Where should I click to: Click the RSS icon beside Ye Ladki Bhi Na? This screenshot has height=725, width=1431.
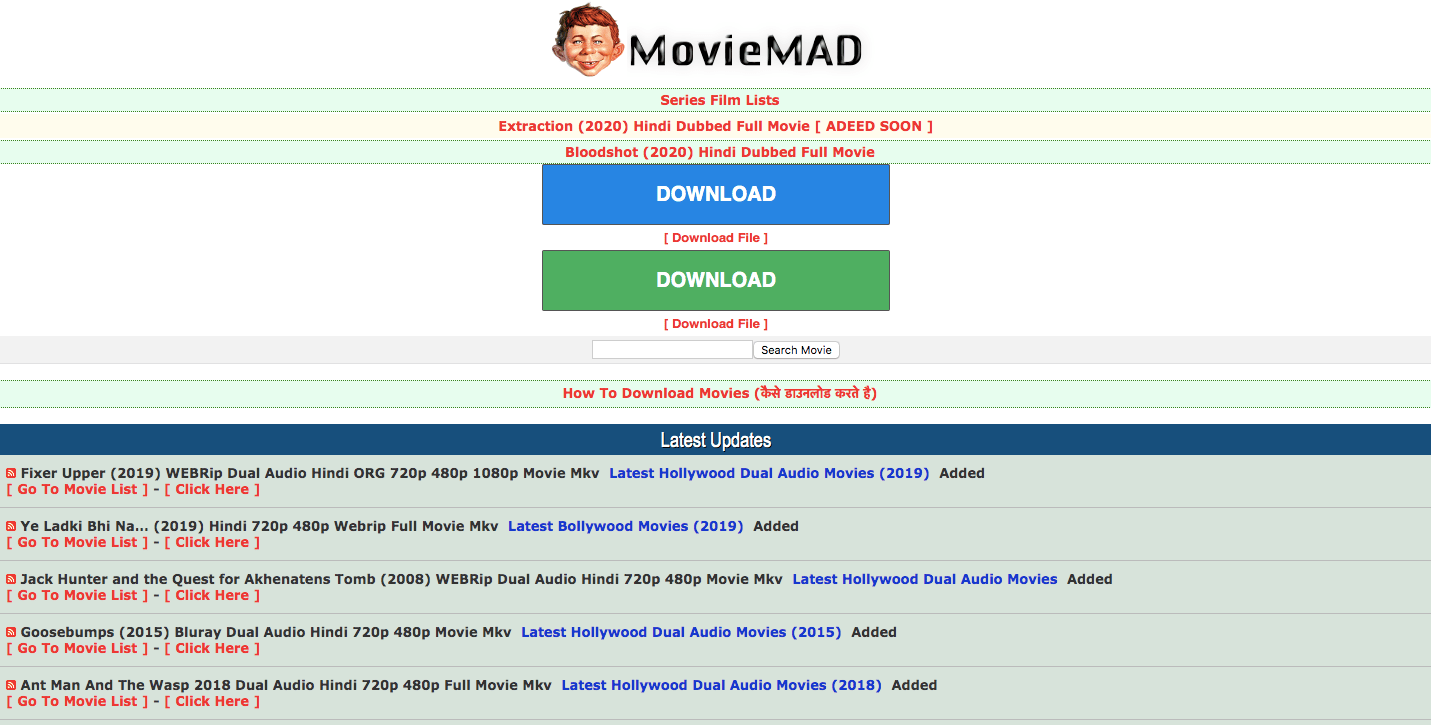tap(10, 525)
